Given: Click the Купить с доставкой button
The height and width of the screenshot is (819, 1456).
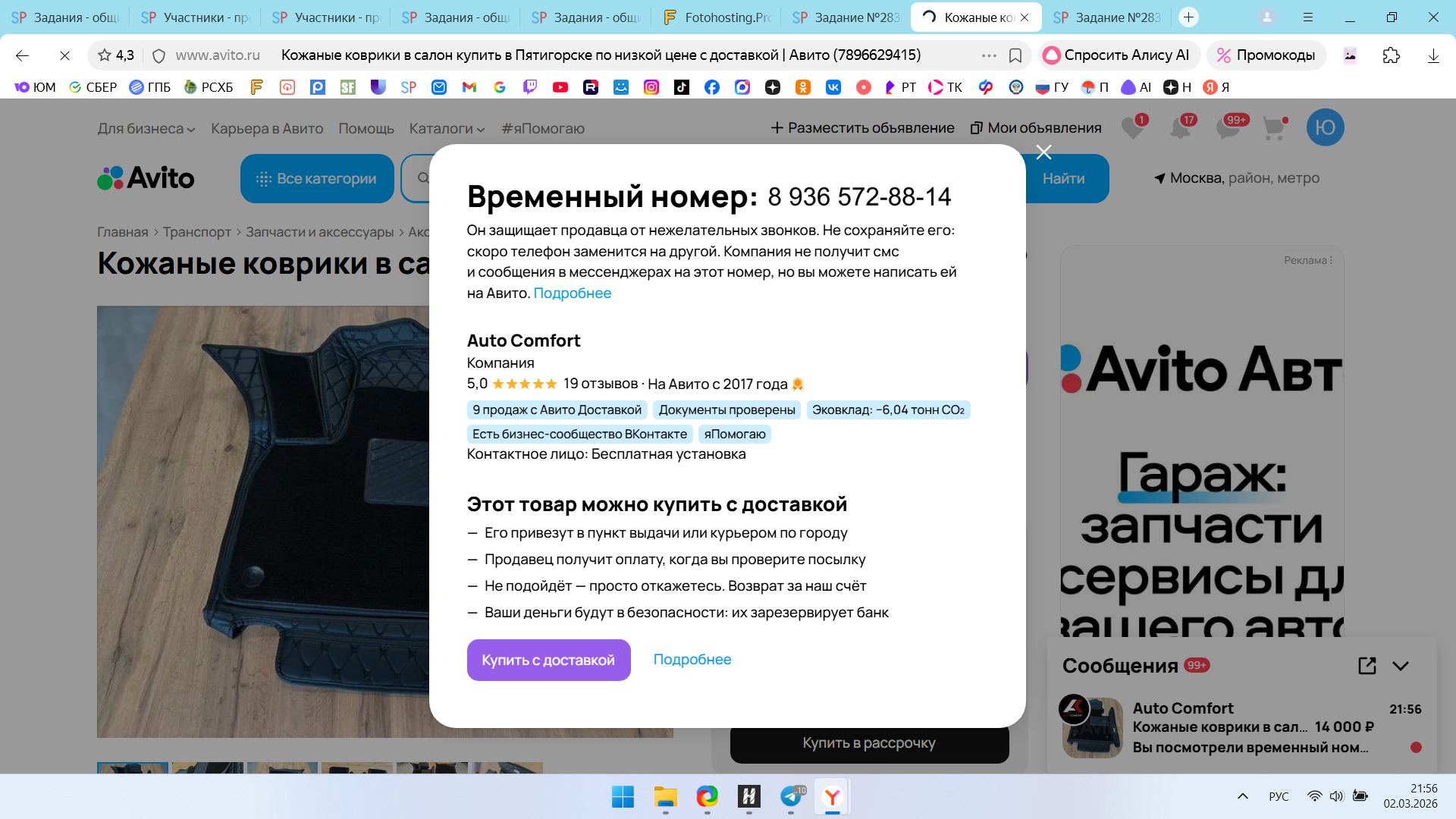Looking at the screenshot, I should [548, 660].
